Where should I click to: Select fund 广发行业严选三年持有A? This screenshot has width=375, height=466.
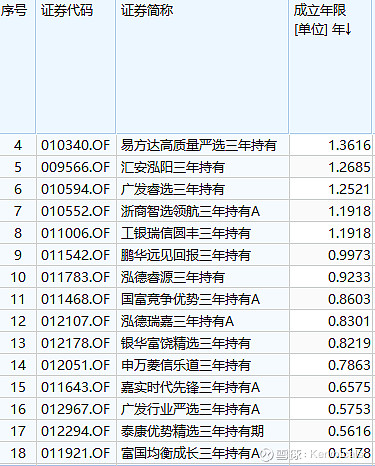click(190, 409)
